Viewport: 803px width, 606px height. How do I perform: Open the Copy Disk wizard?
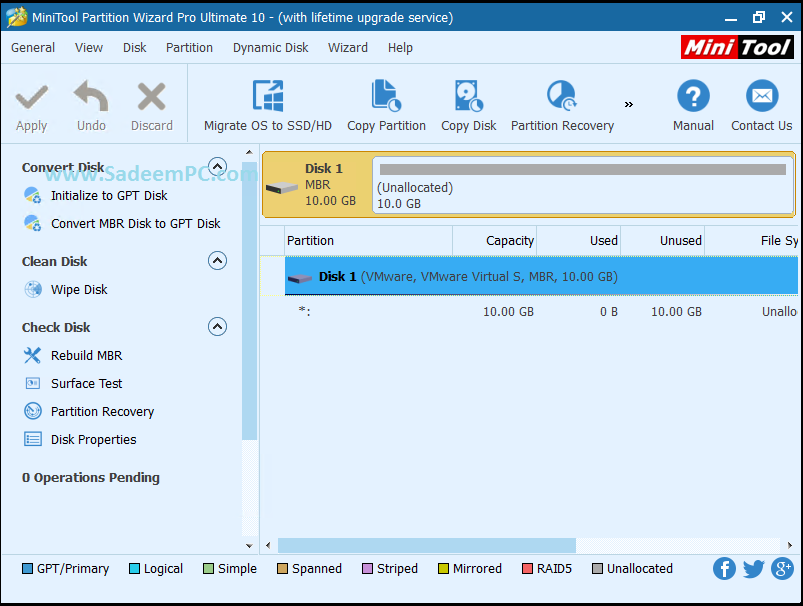click(x=469, y=107)
